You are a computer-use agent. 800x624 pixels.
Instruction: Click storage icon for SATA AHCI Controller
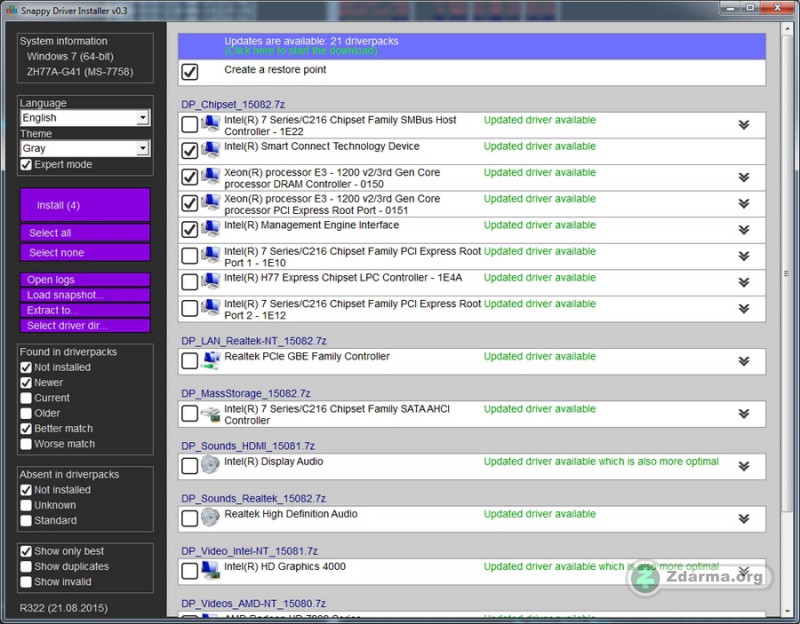210,413
